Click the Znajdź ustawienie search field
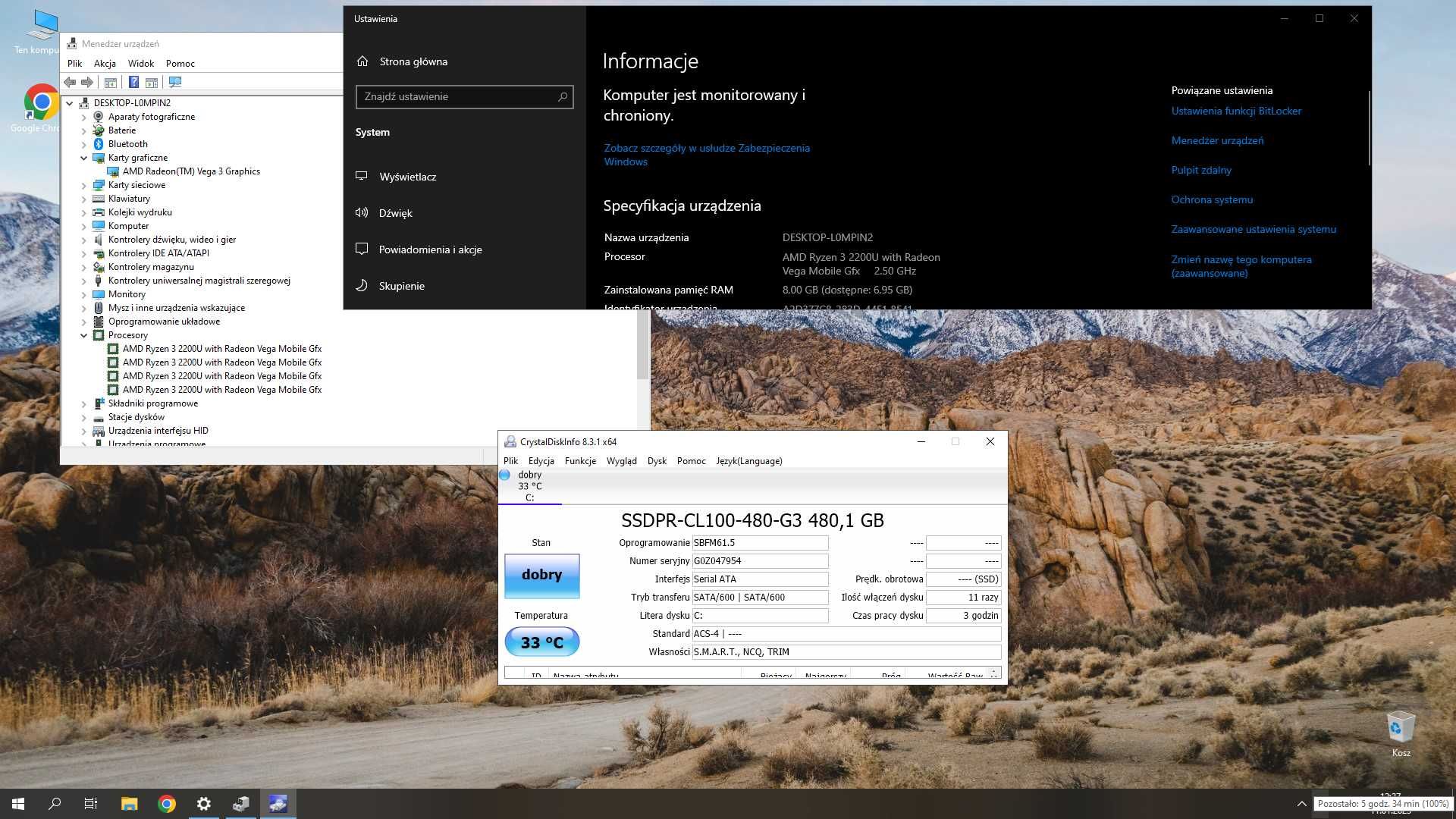Viewport: 1456px width, 819px height. pos(464,97)
